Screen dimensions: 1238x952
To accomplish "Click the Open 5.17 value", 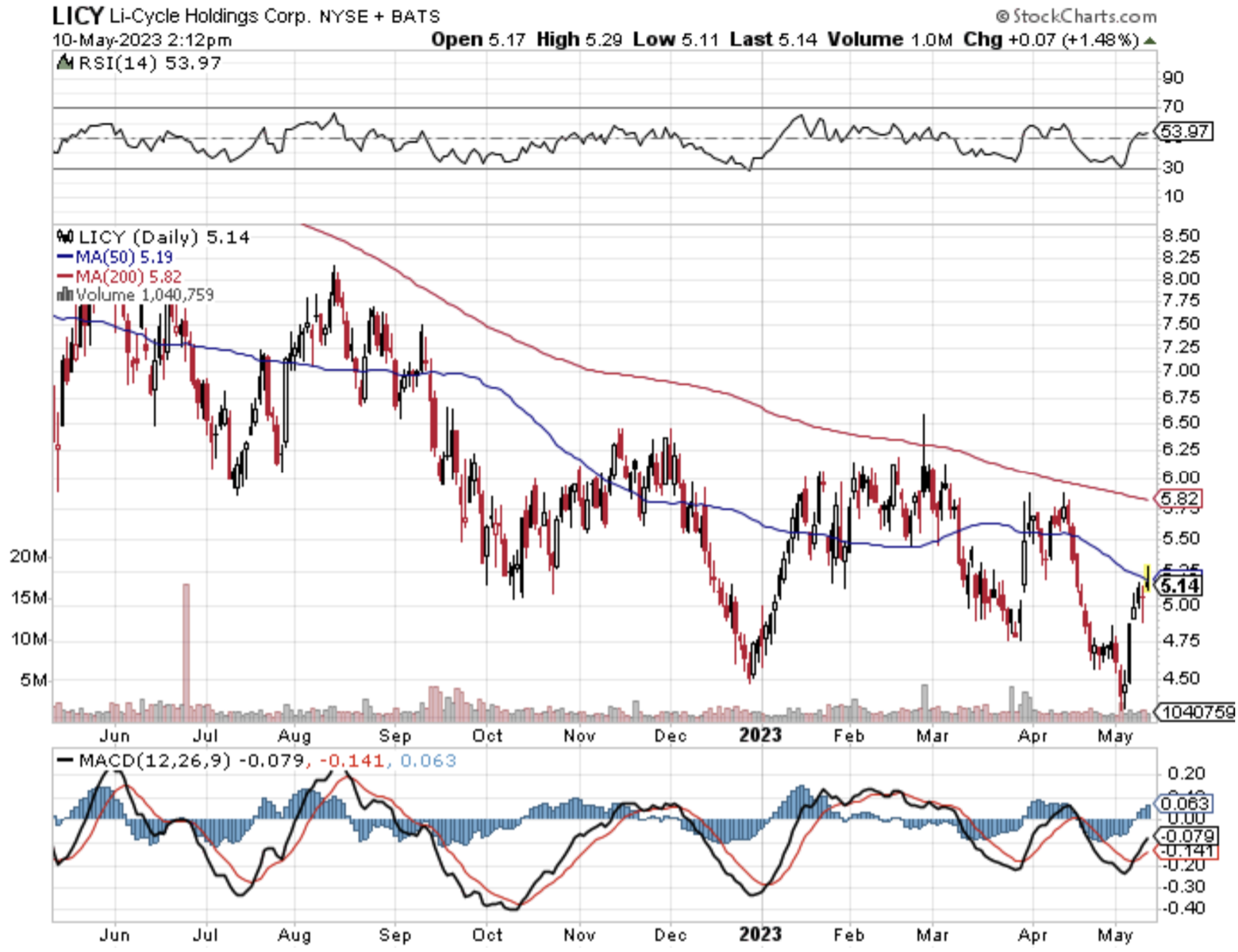I will click(x=479, y=40).
